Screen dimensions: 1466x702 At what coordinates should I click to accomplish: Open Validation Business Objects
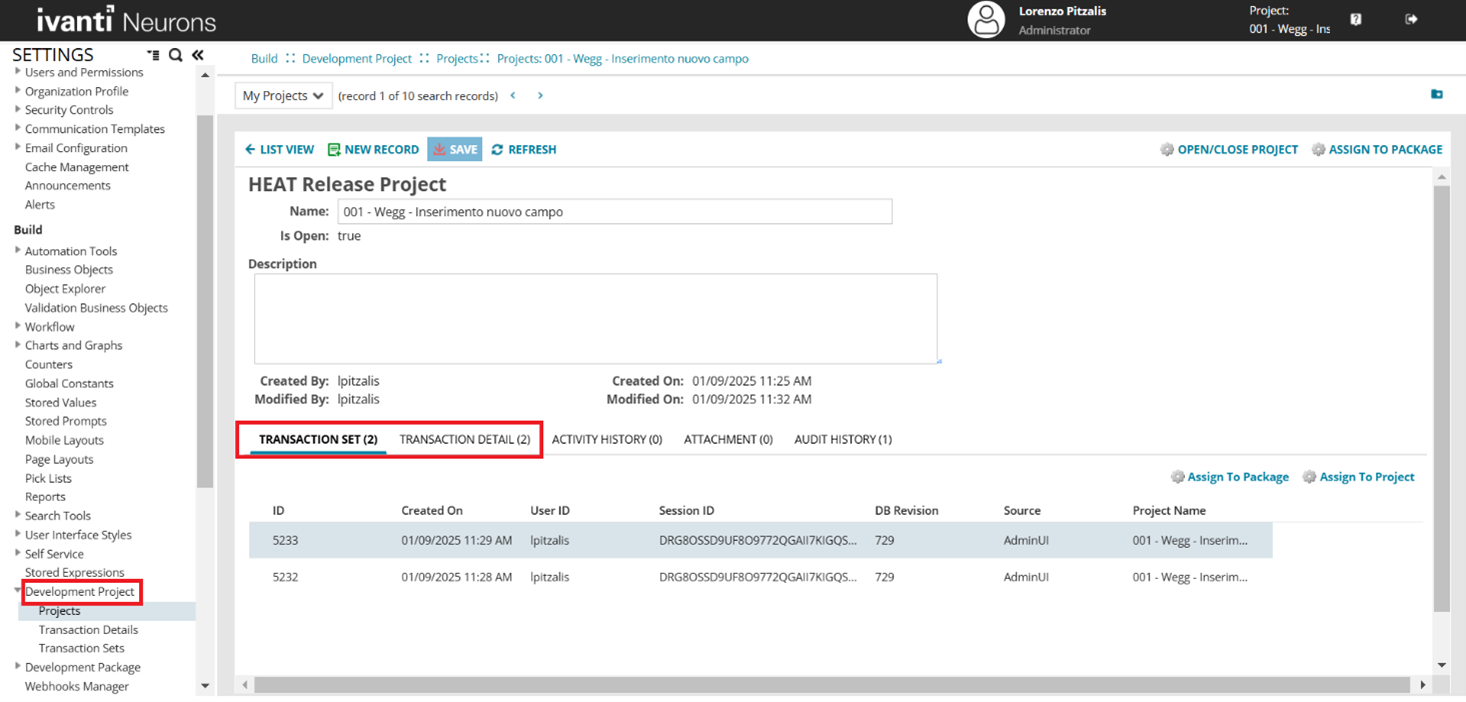(96, 307)
